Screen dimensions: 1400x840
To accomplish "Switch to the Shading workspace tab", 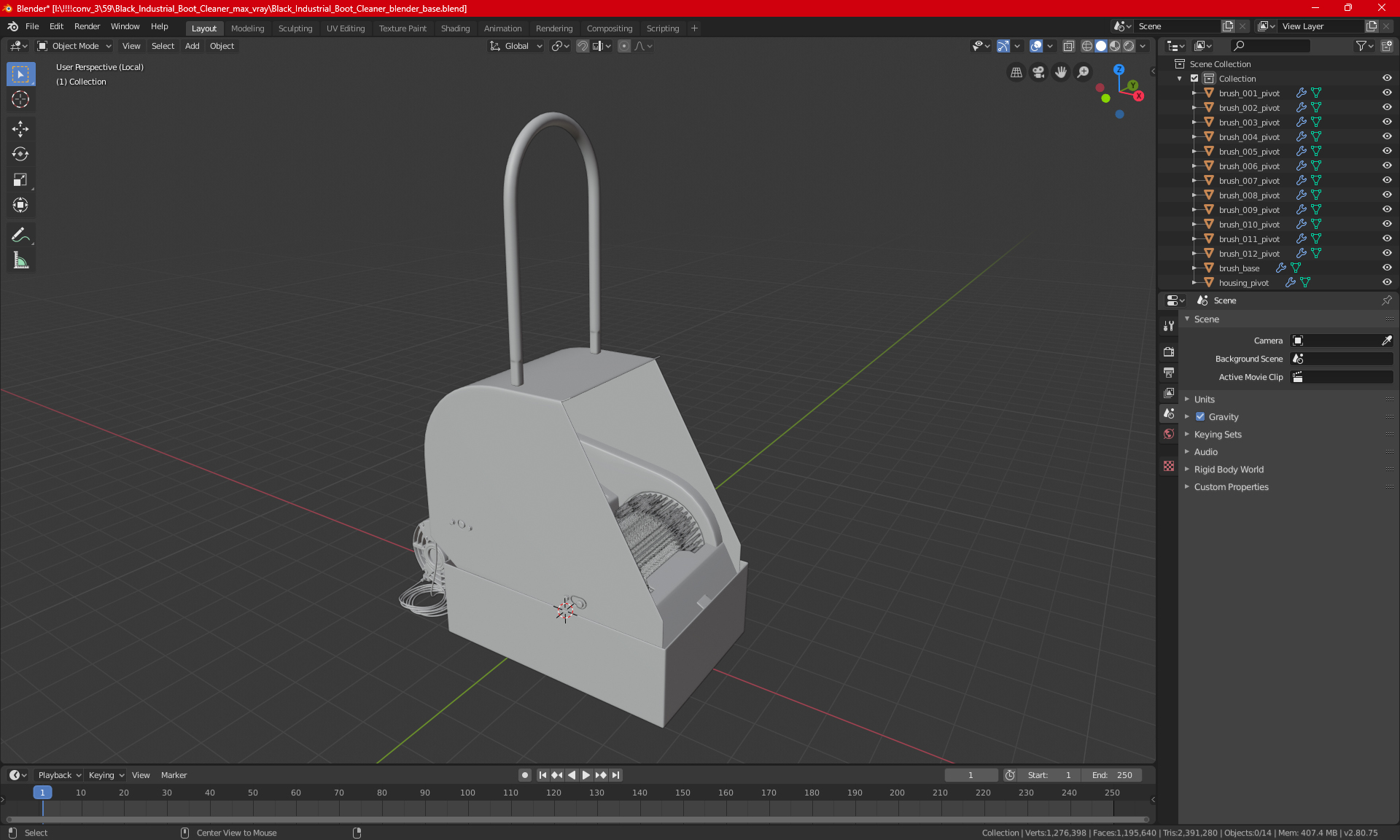I will [x=455, y=28].
